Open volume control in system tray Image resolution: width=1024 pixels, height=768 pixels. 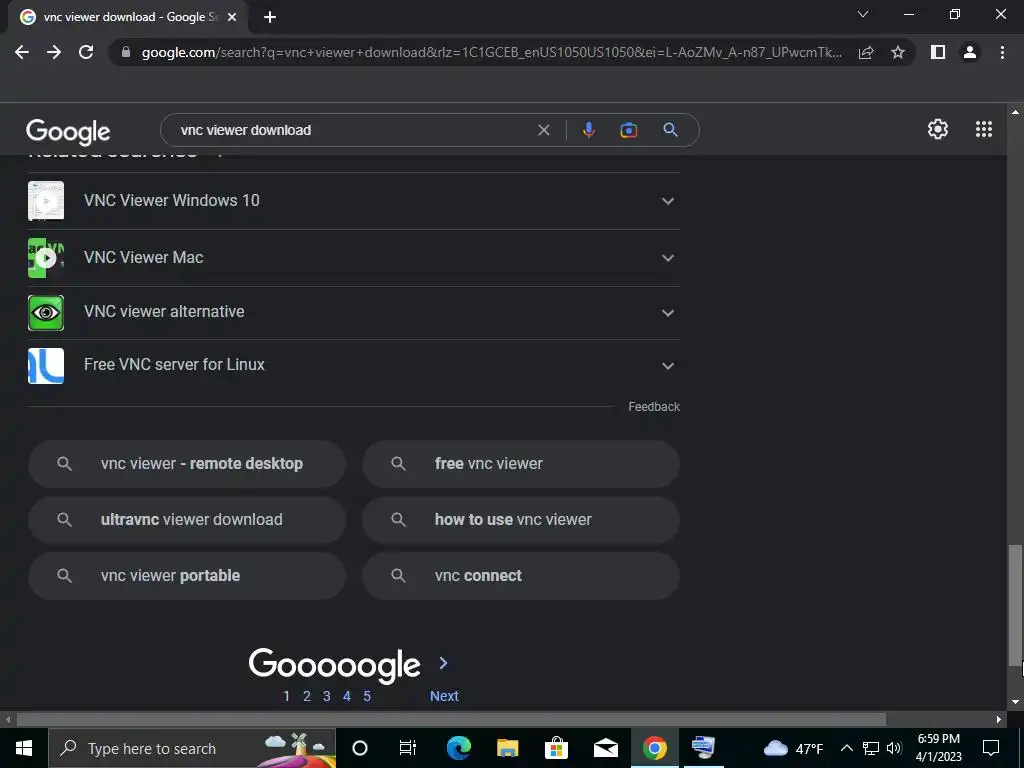click(x=895, y=748)
